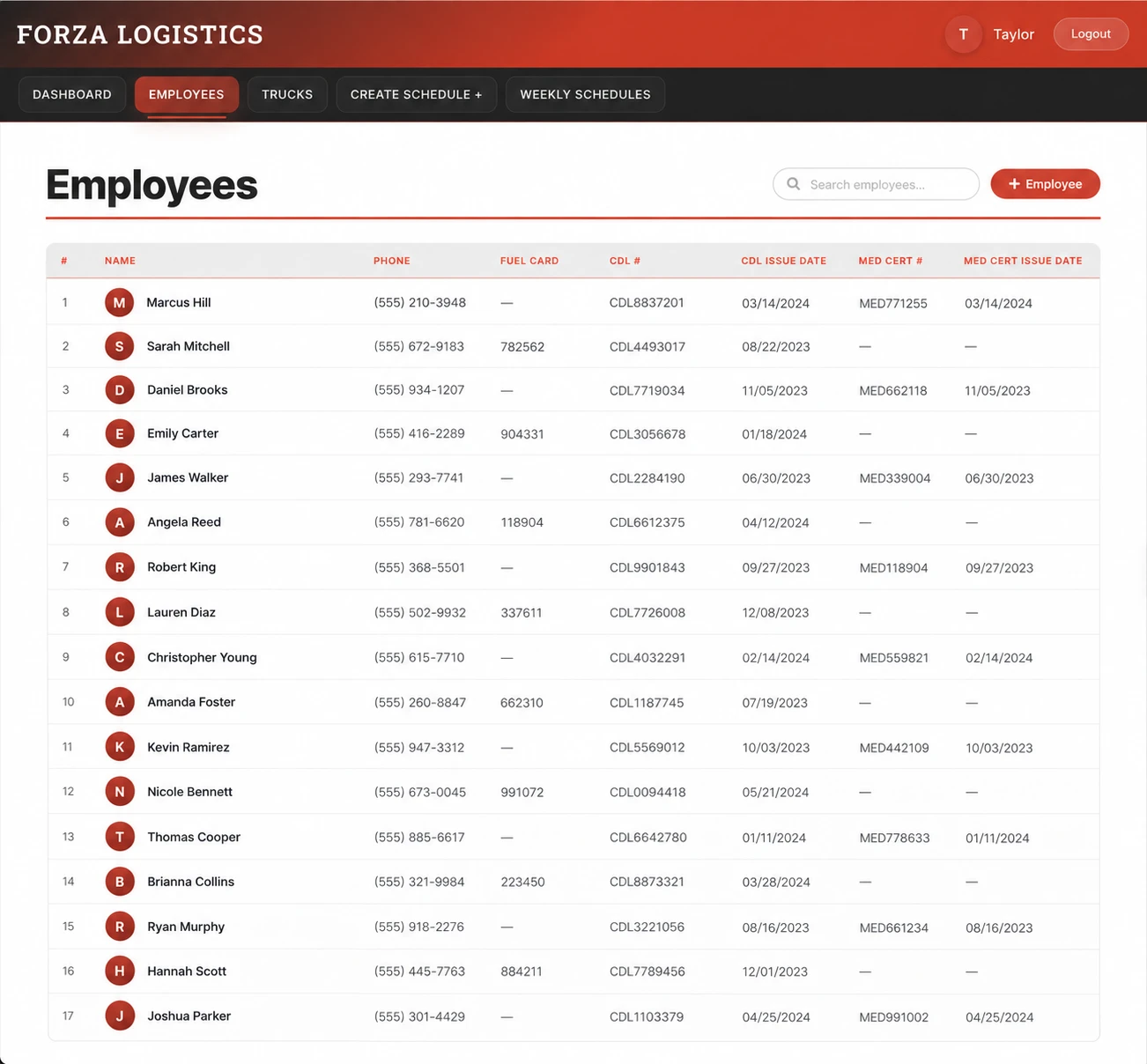
Task: Click the Phone column header
Action: (392, 261)
